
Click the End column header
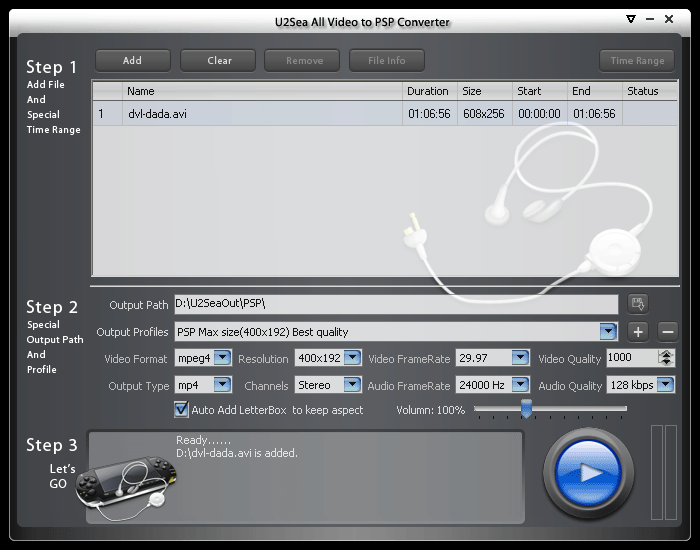594,91
